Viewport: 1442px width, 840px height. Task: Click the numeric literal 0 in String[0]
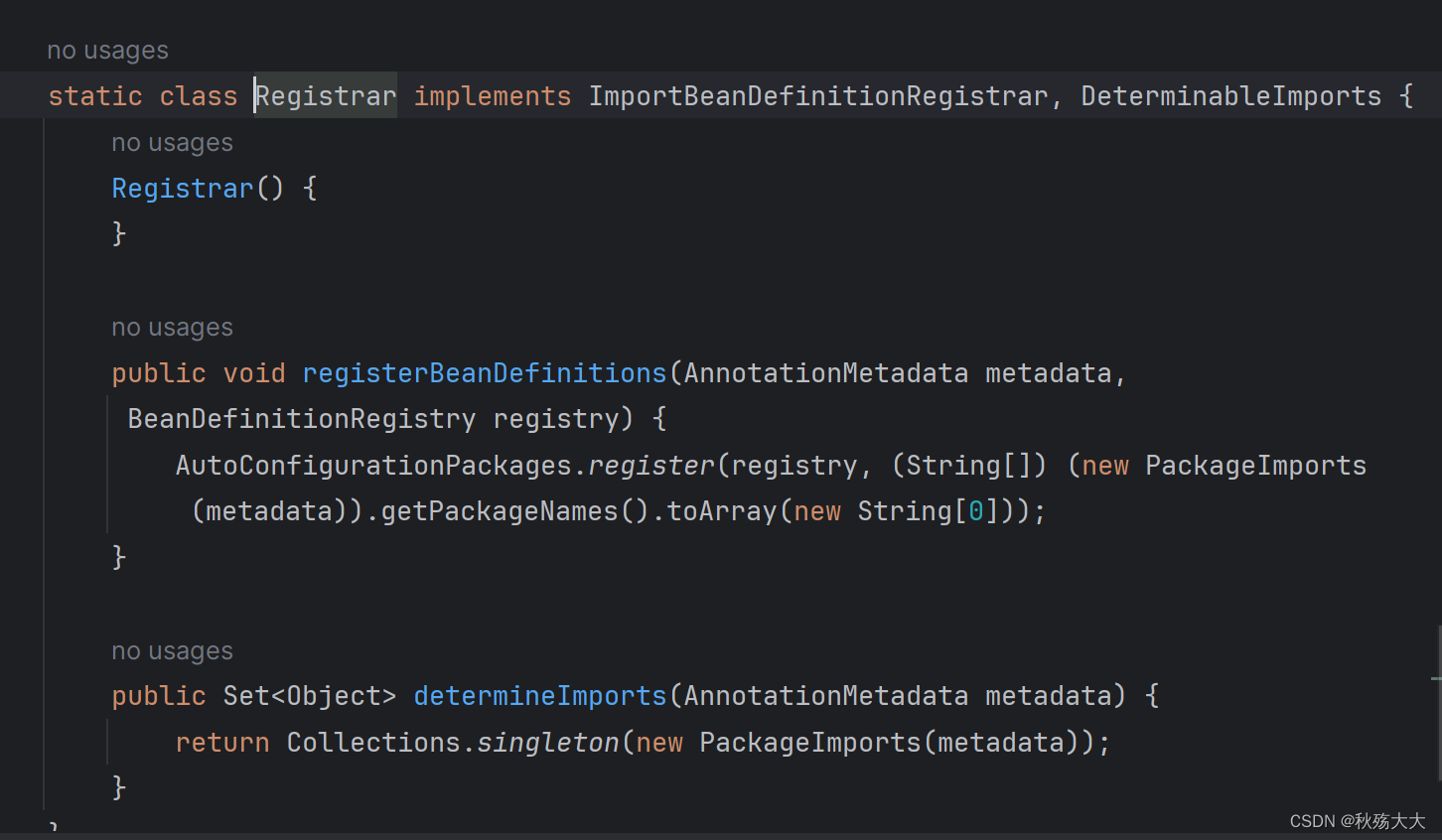(976, 511)
